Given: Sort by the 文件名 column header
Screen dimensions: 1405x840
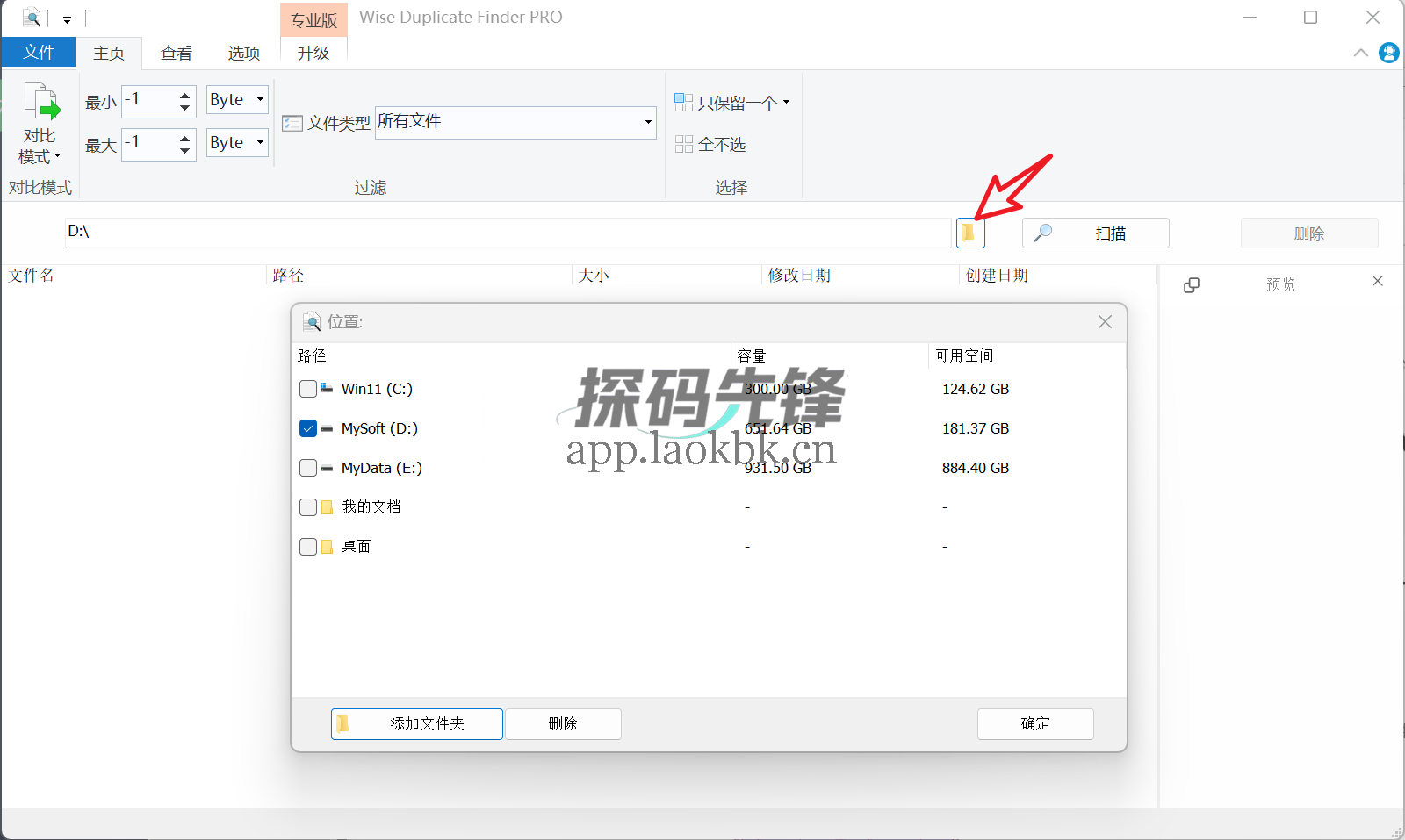Looking at the screenshot, I should coord(32,276).
